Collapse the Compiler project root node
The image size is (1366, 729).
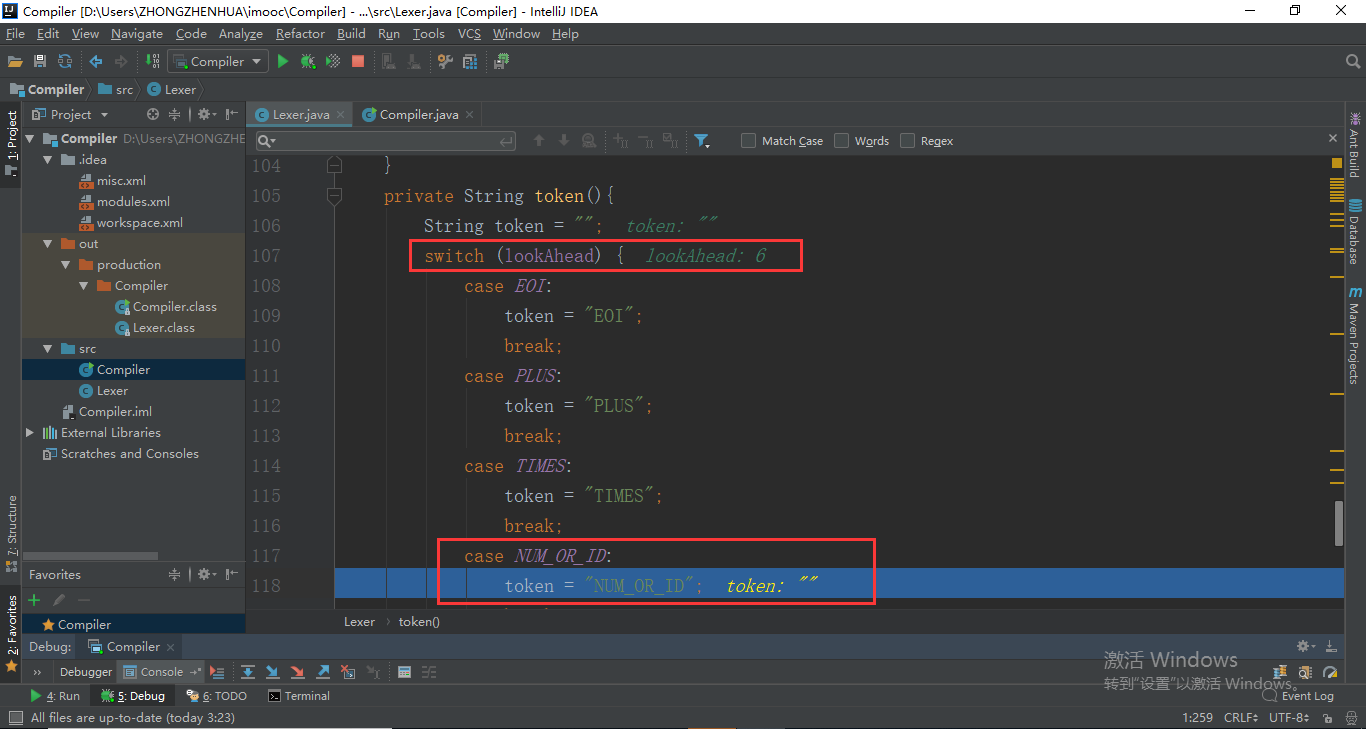[30, 139]
